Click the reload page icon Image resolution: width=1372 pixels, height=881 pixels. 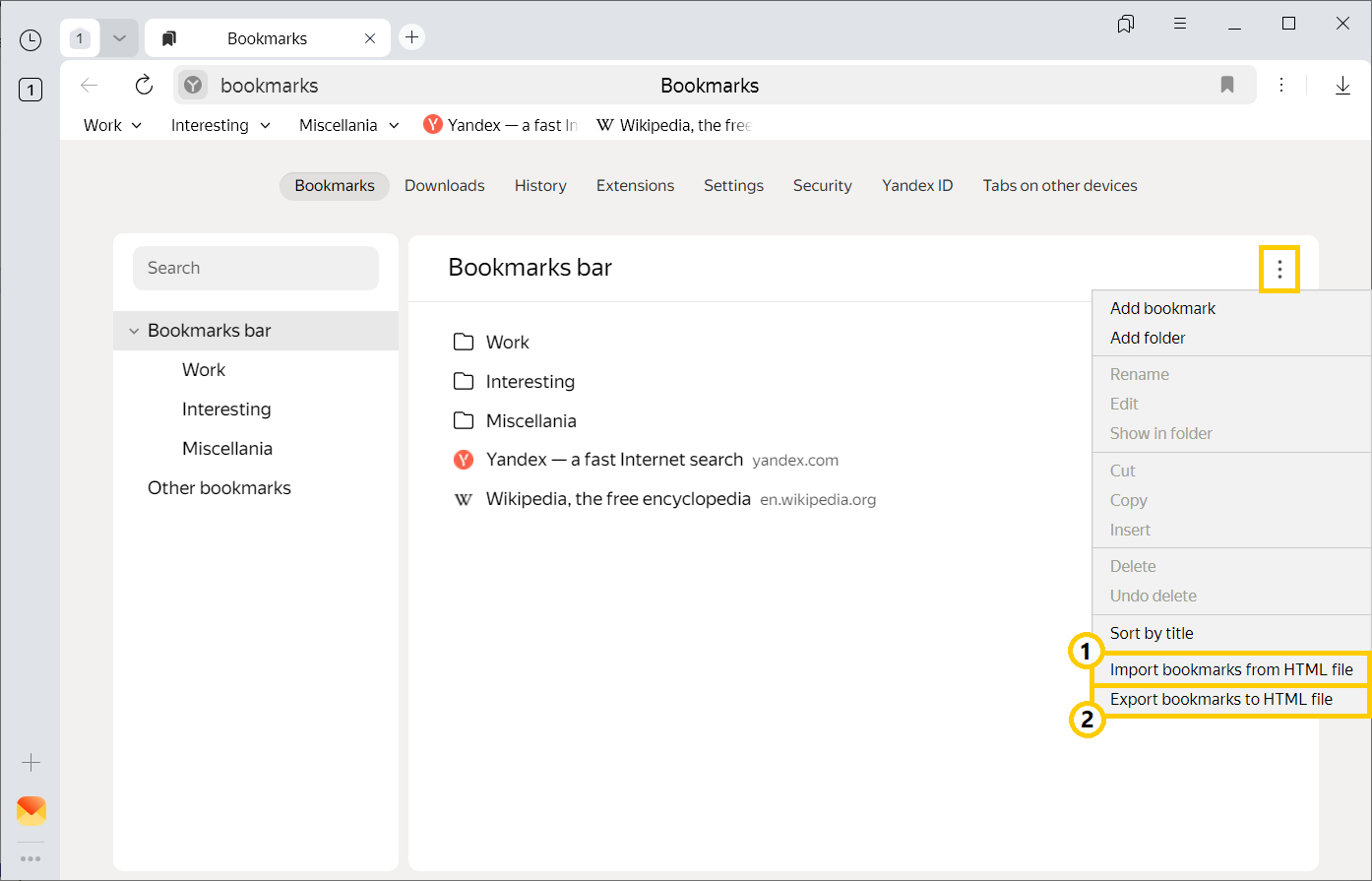[144, 86]
